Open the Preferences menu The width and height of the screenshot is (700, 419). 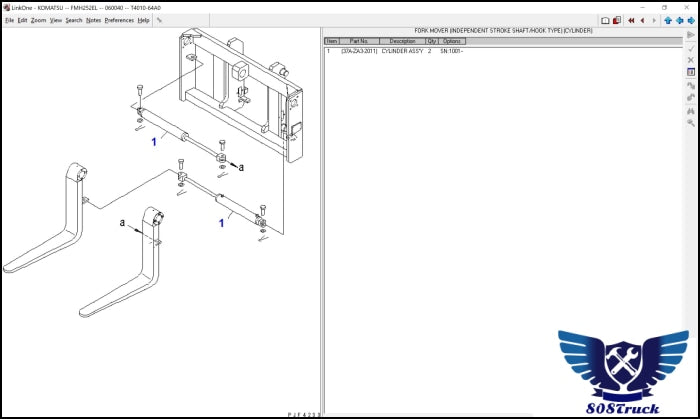[119, 20]
